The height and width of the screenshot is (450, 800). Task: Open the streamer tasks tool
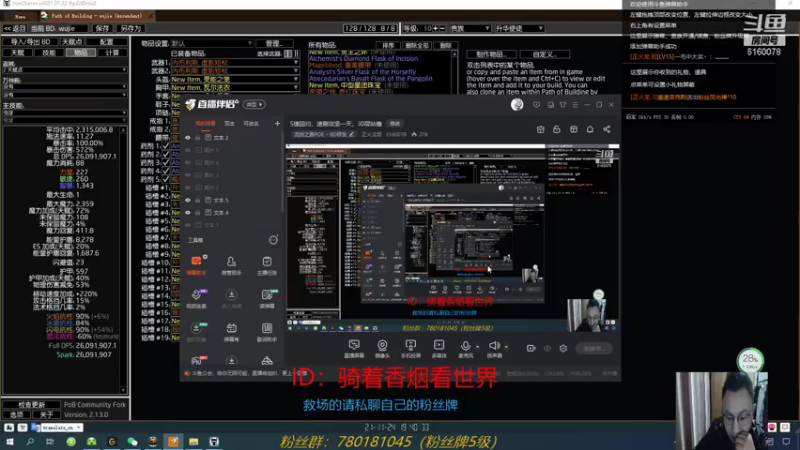266,265
